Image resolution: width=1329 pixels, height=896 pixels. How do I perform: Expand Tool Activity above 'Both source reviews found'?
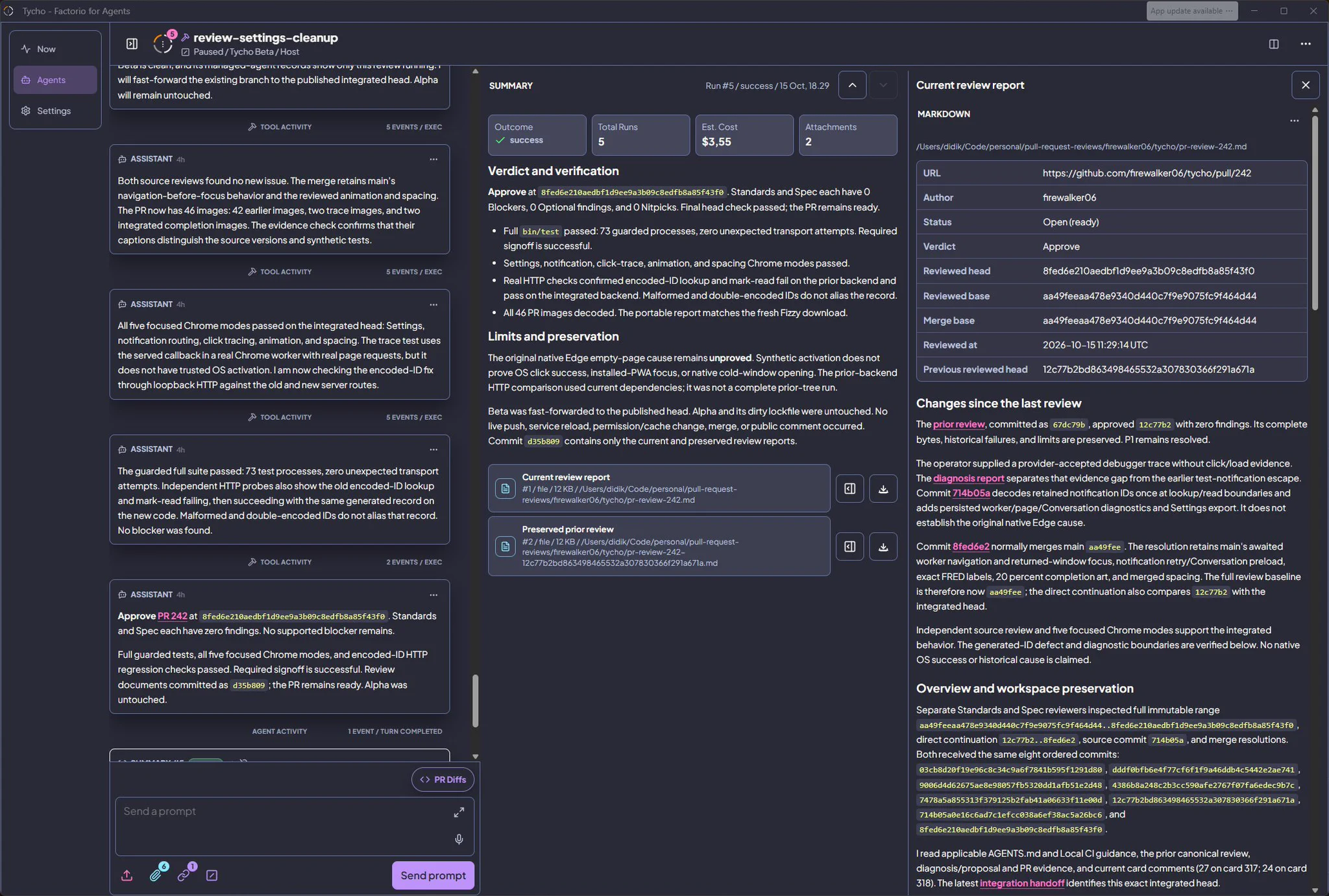coord(280,127)
